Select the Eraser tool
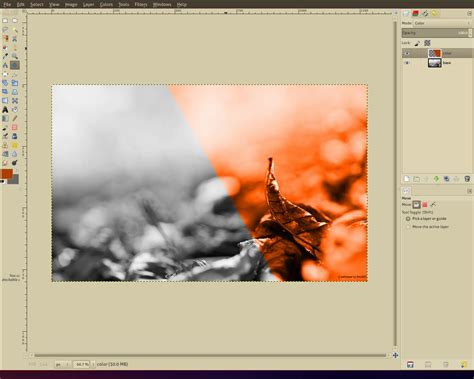The image size is (474, 379). click(x=15, y=127)
